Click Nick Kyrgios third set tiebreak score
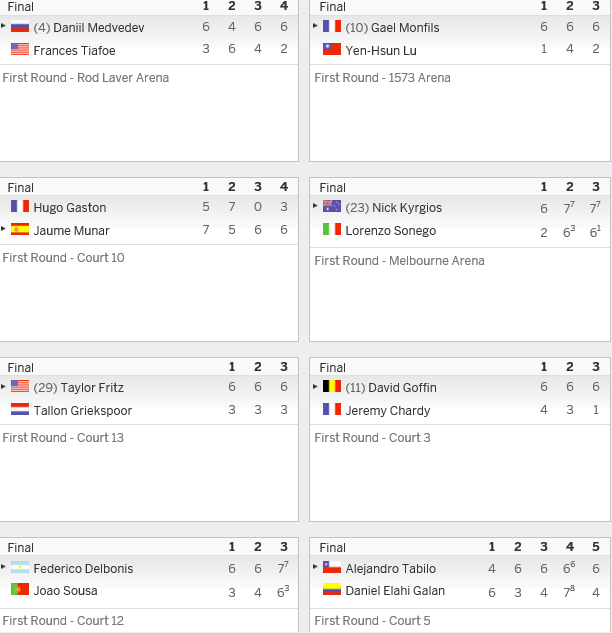Viewport: 612px width, 634px height. tap(595, 207)
